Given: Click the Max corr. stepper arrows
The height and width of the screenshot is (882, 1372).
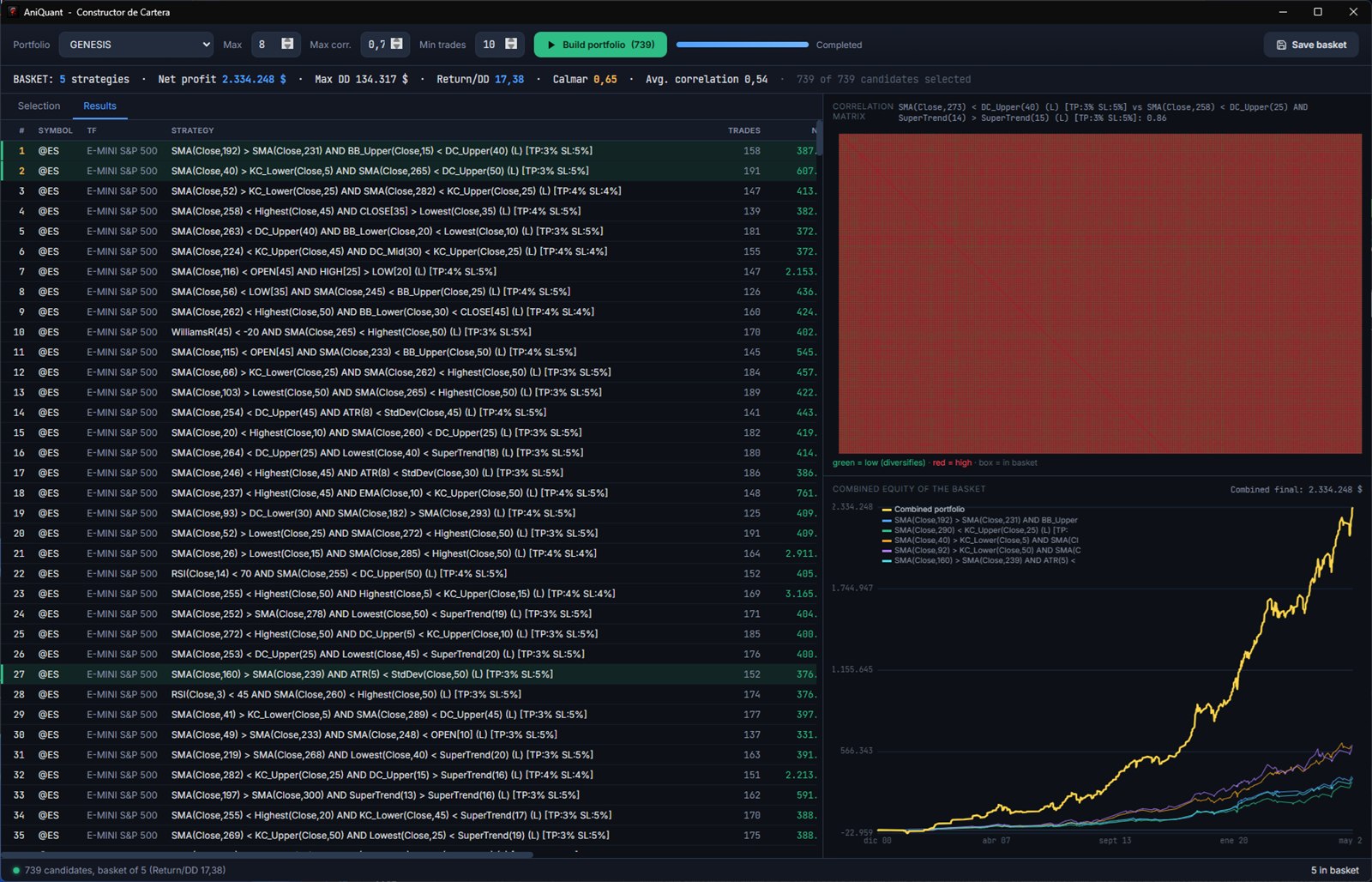Looking at the screenshot, I should click(x=396, y=44).
